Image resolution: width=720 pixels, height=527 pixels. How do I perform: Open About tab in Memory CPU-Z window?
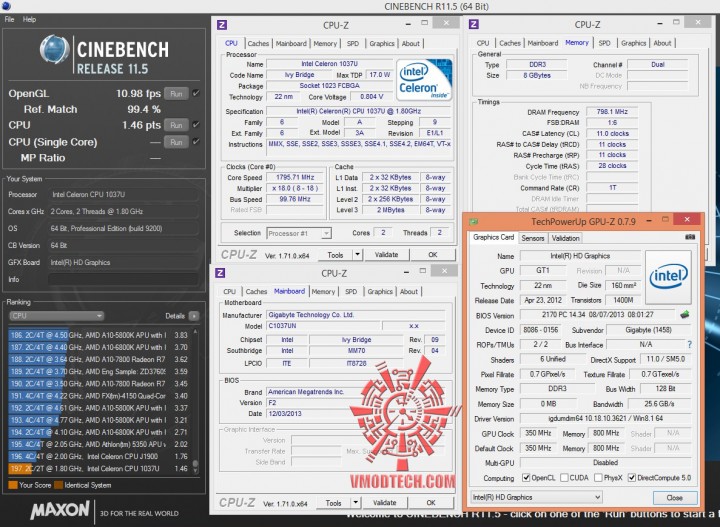coord(662,43)
